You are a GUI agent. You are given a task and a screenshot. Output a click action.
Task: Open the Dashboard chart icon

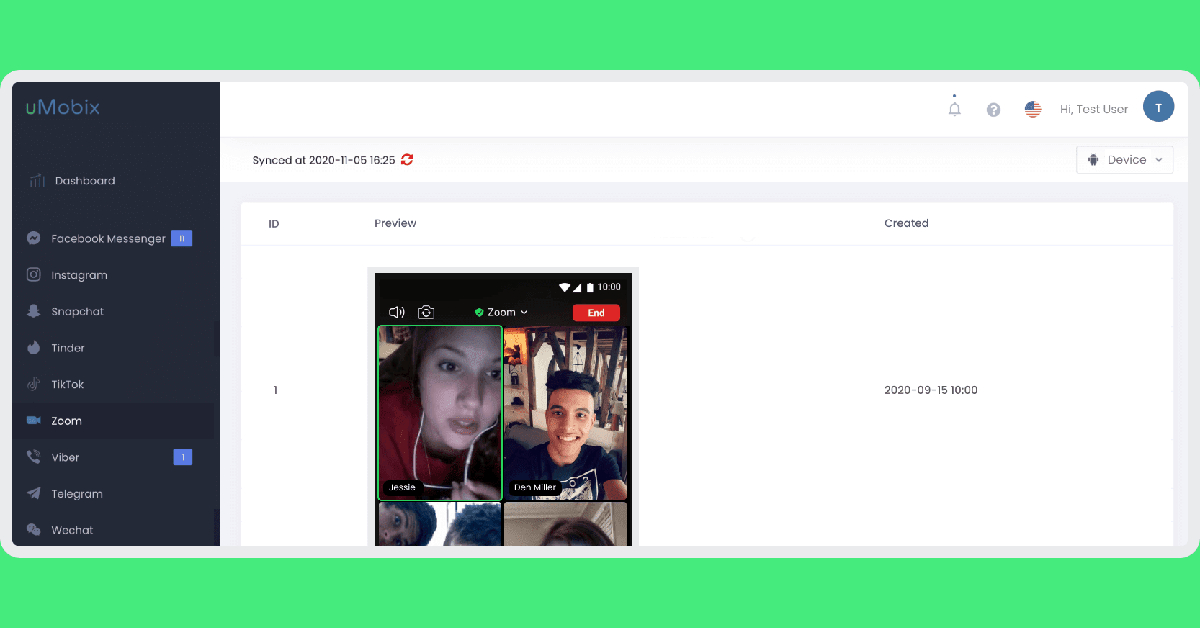point(36,181)
